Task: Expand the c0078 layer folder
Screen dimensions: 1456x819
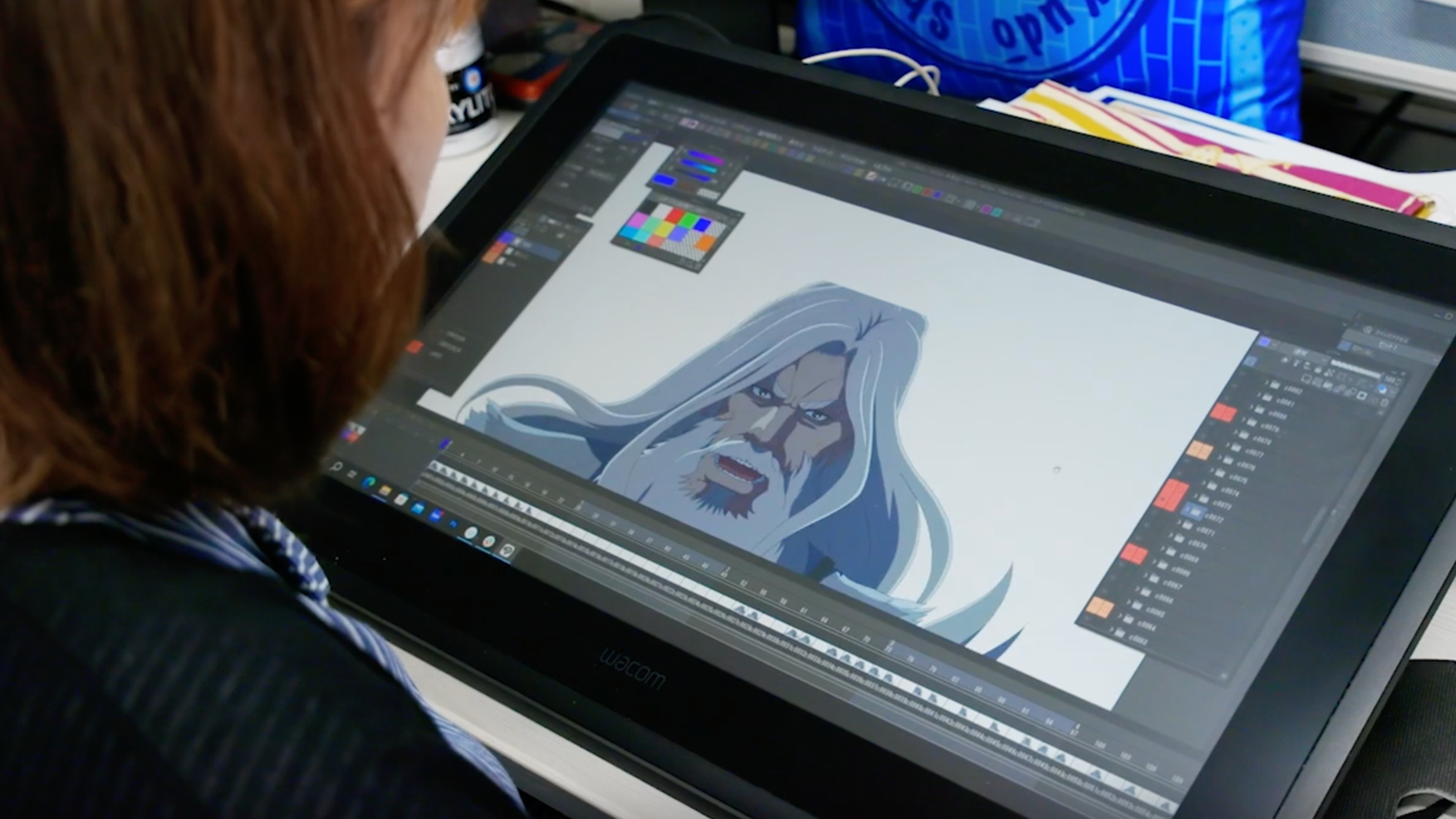Action: [1235, 433]
